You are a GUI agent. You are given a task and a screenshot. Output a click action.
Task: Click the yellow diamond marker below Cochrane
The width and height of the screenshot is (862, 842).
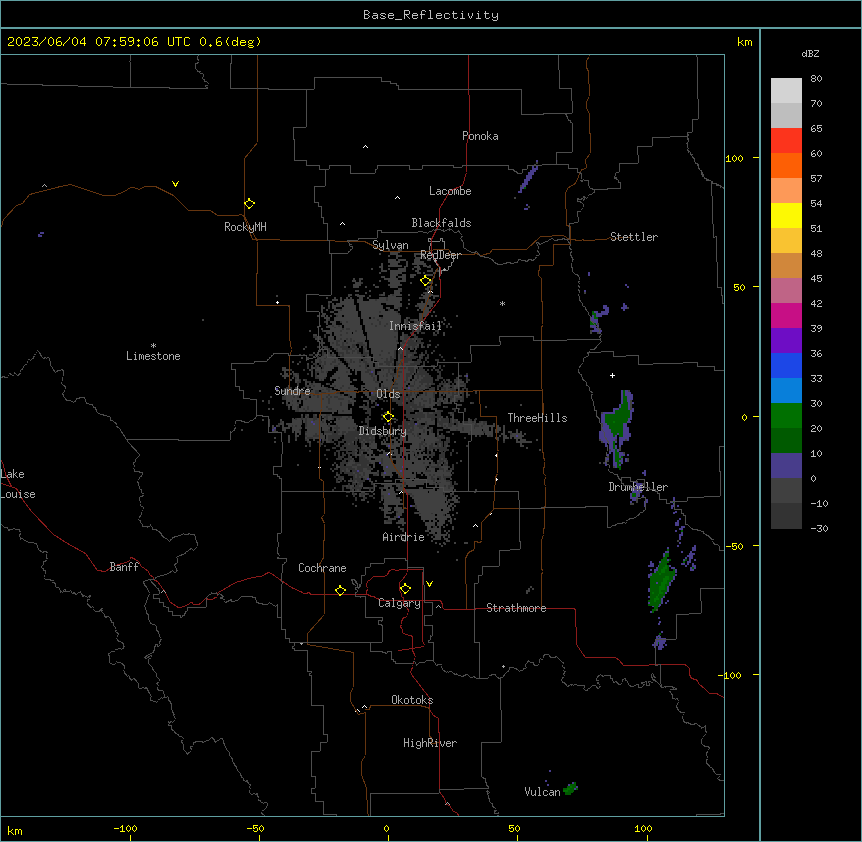pos(340,590)
